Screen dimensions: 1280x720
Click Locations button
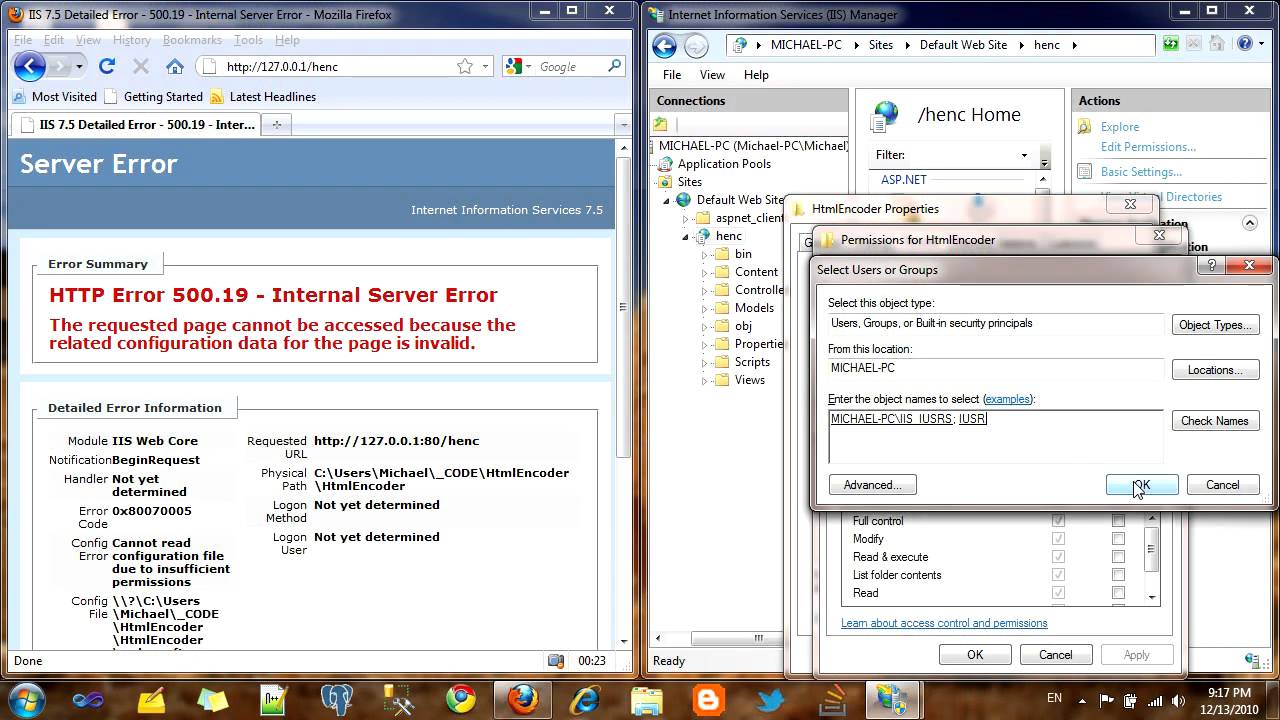[x=1215, y=370]
